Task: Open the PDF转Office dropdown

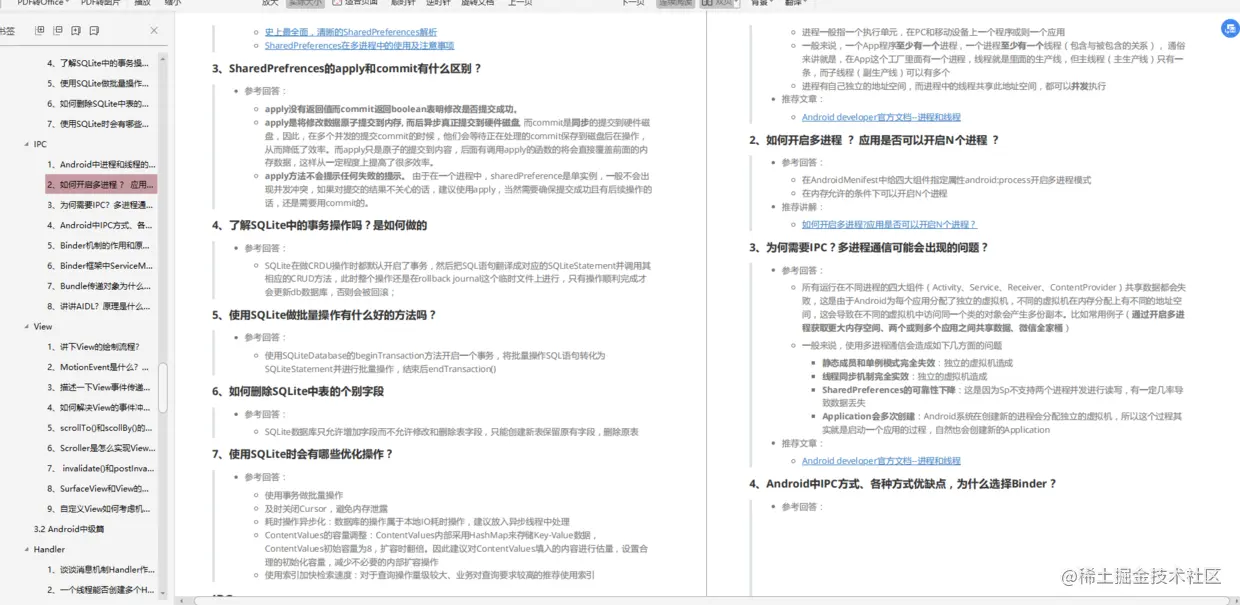Action: (42, 3)
